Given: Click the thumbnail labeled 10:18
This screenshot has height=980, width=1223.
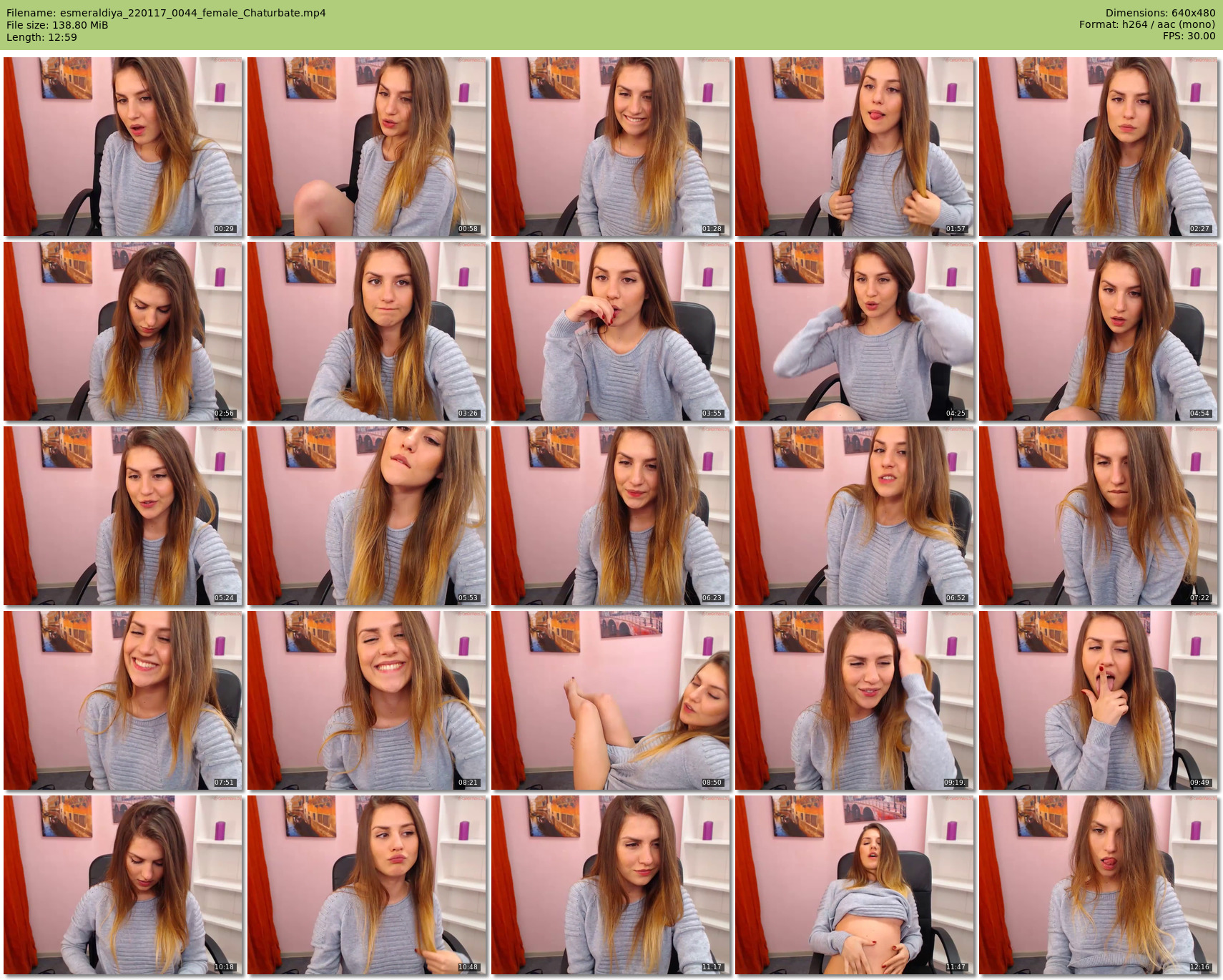Looking at the screenshot, I should pos(123,885).
